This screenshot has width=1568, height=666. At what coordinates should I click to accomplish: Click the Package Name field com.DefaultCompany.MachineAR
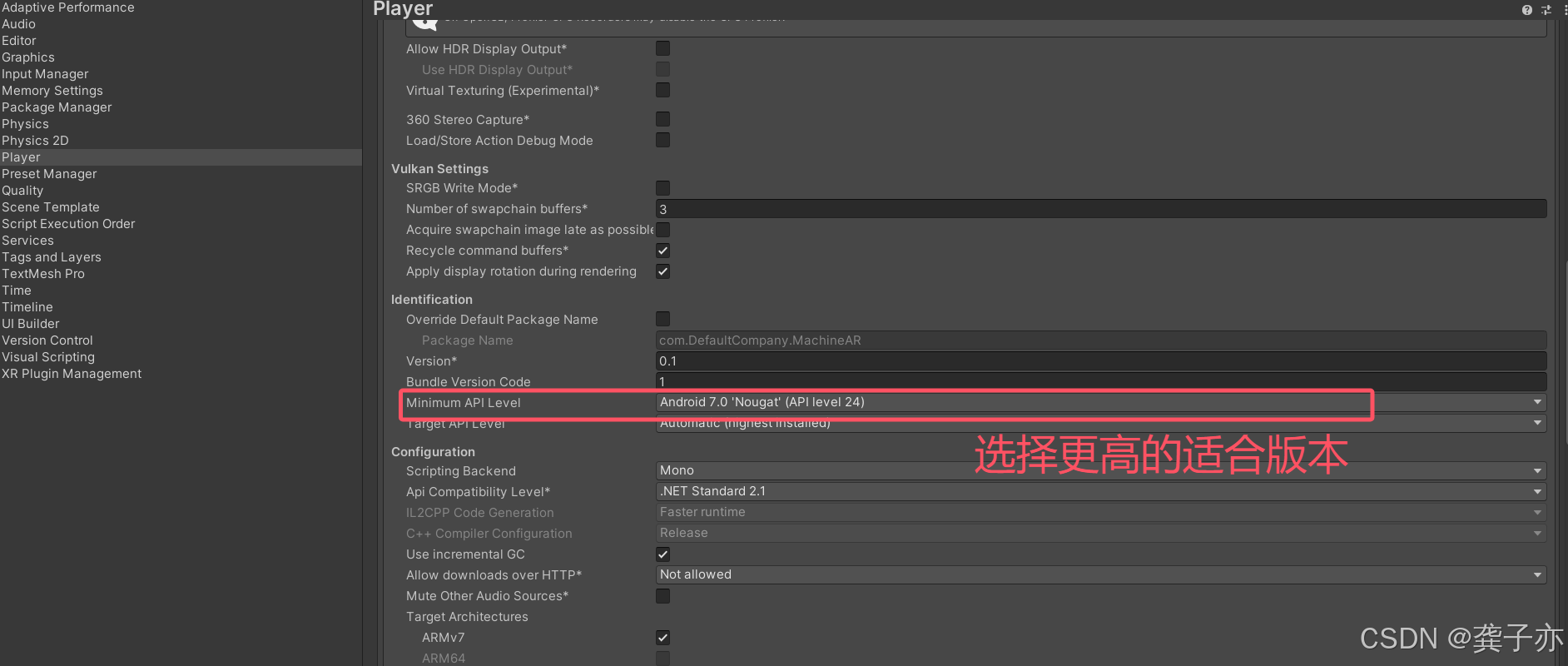[x=1101, y=340]
